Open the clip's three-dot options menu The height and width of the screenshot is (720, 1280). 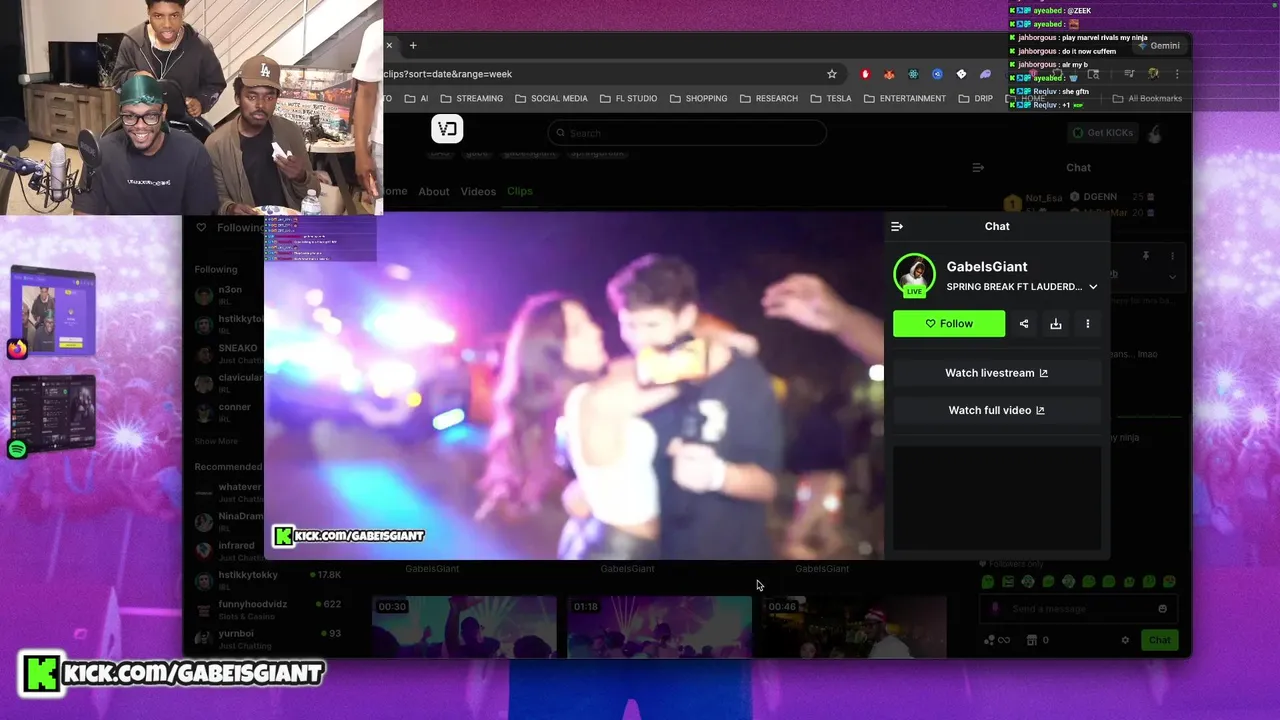pos(1088,324)
